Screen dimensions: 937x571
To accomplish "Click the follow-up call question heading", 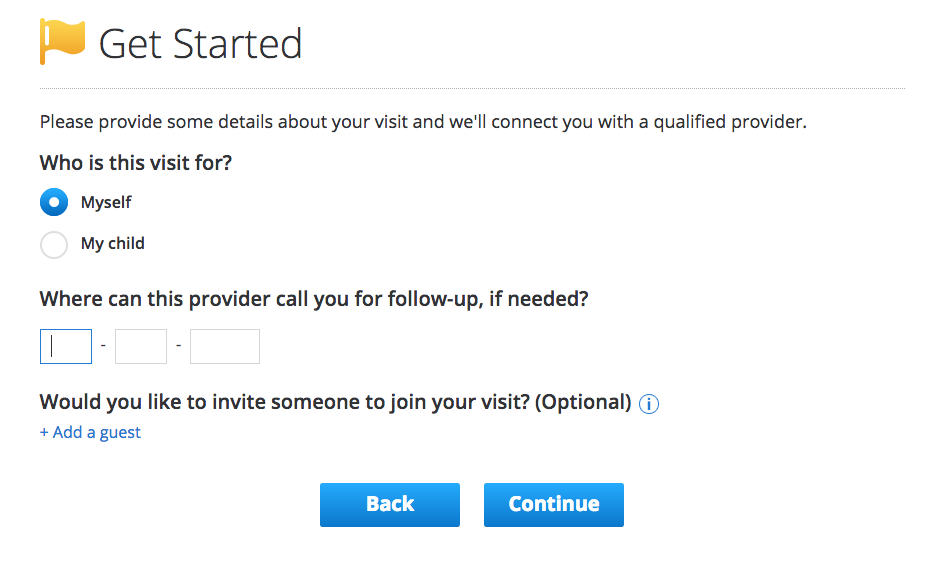I will coord(314,299).
